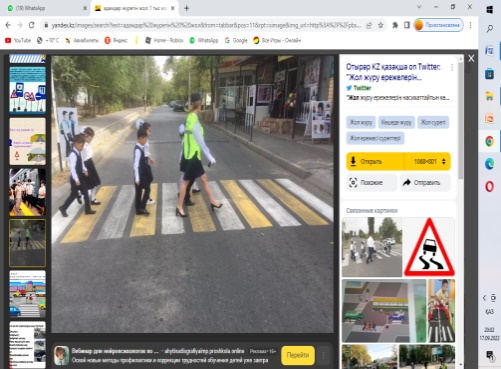Expand tab search chevron in title bar
501x369 pixels.
[419, 7]
